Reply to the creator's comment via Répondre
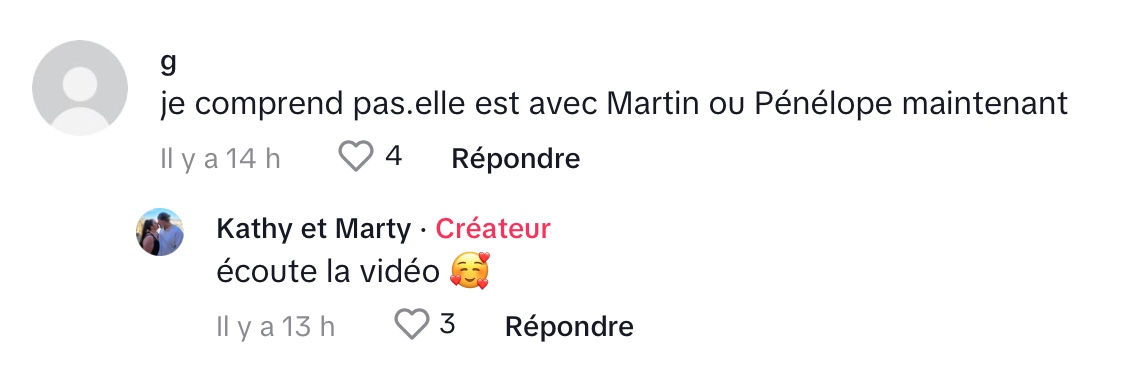Screen dimensions: 1136x372 [x=569, y=326]
